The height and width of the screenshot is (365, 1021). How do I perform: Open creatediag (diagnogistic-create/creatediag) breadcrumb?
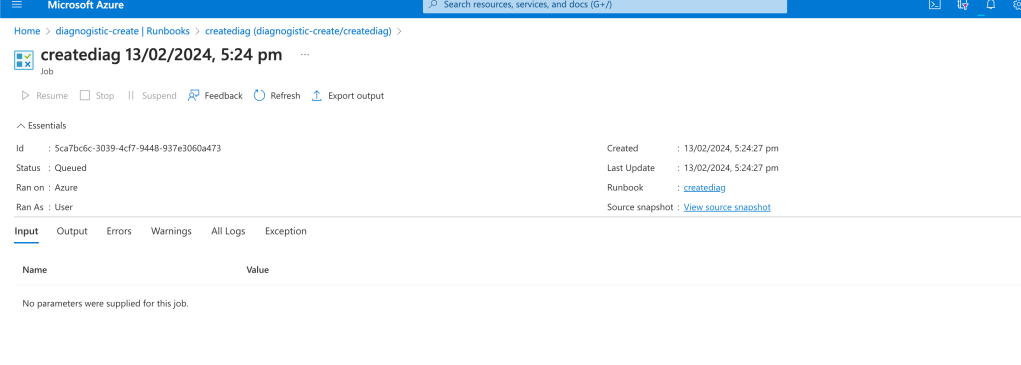[x=298, y=31]
